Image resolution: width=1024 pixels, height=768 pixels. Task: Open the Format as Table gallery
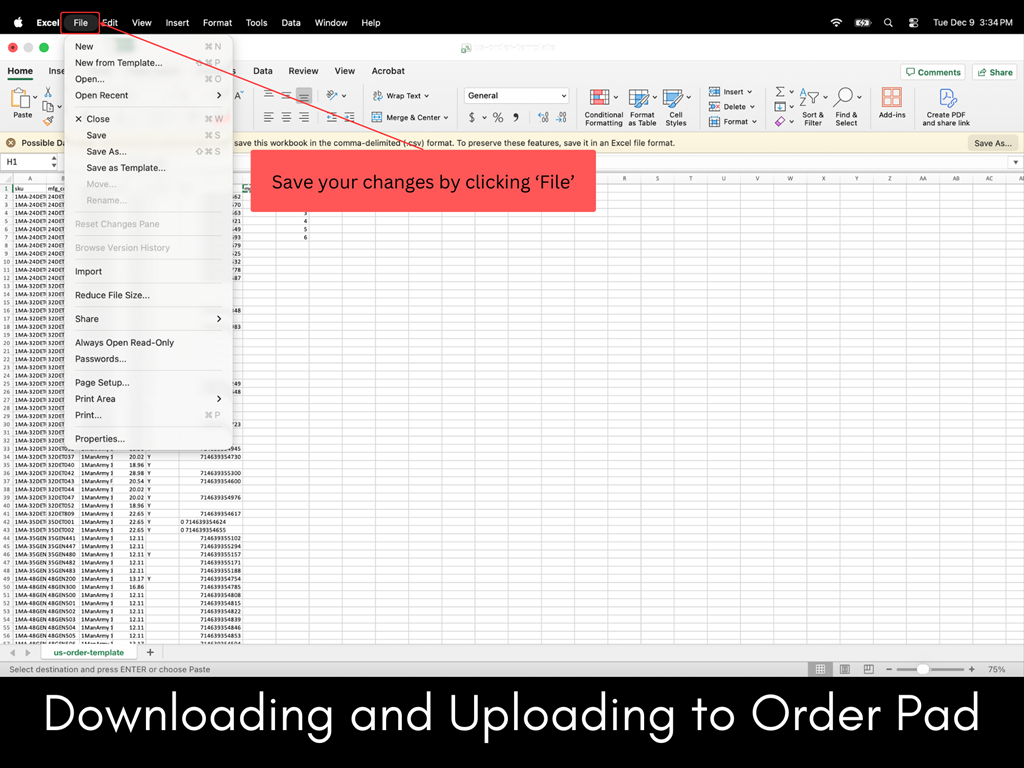(642, 98)
